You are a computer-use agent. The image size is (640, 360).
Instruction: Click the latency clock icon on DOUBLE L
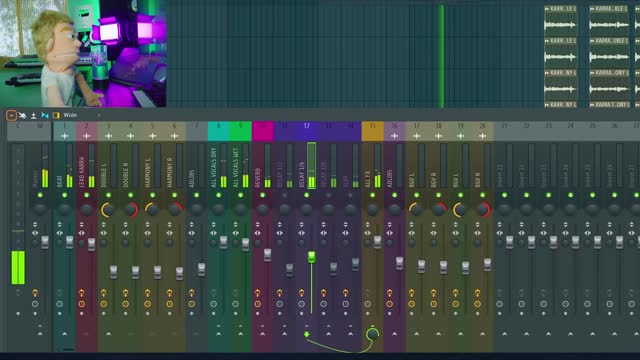[104, 304]
